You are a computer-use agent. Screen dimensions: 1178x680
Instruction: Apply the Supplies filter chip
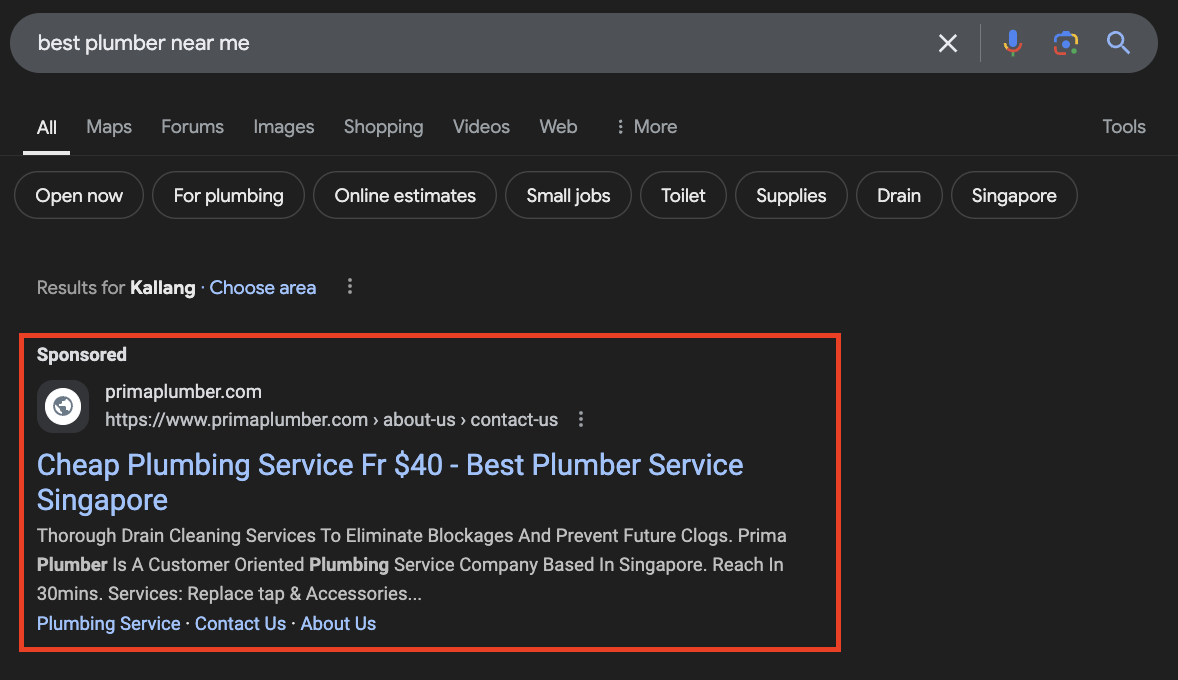pos(791,195)
